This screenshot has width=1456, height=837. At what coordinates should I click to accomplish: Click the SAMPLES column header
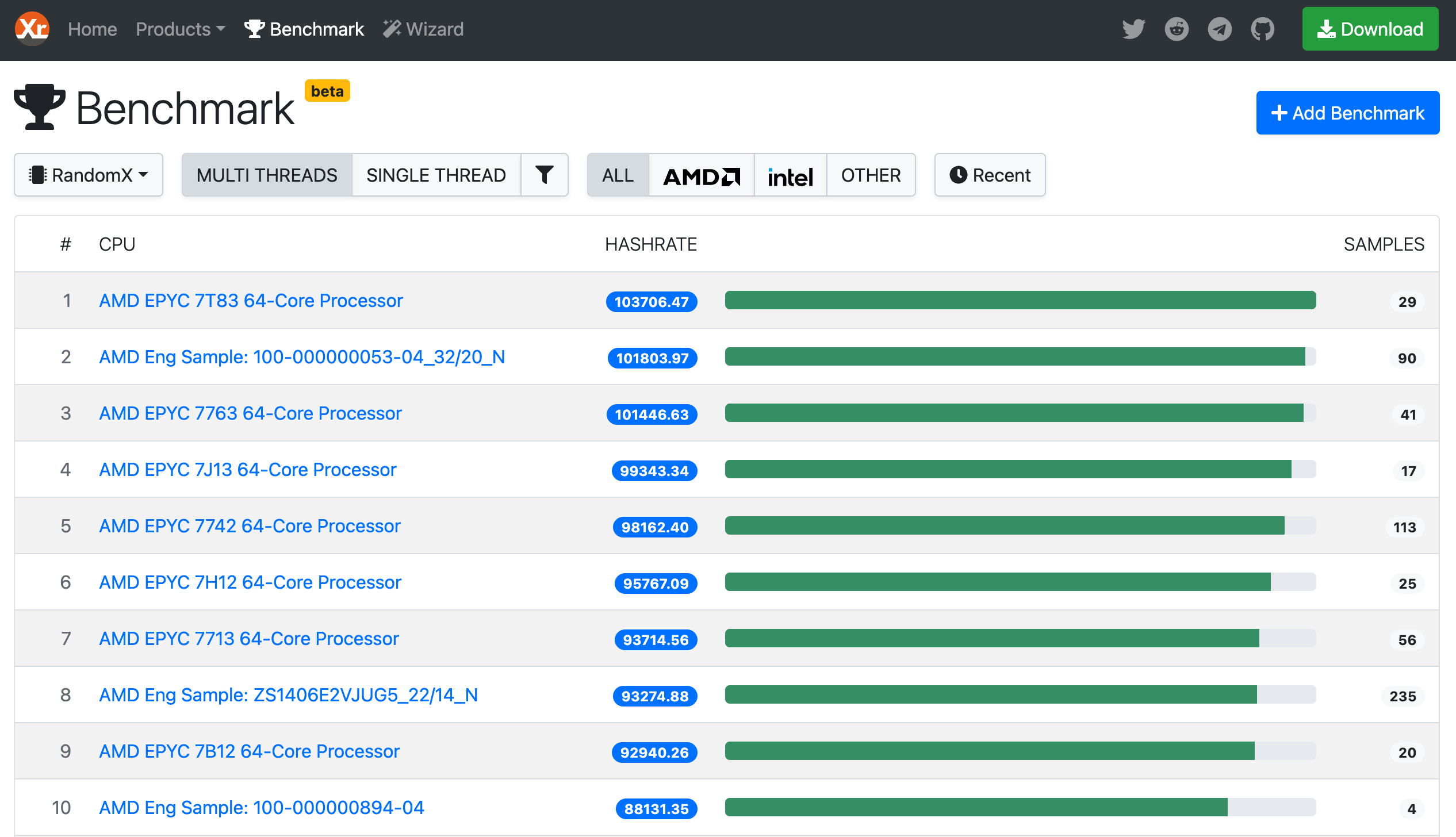[1384, 244]
